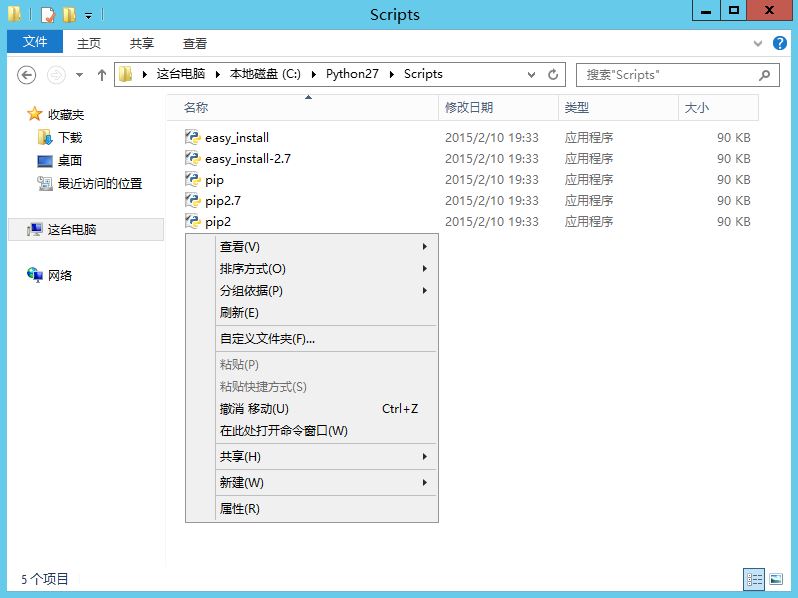Screen dimensions: 798x598
Task: Open the 文件 ribbon tab
Action: point(35,42)
